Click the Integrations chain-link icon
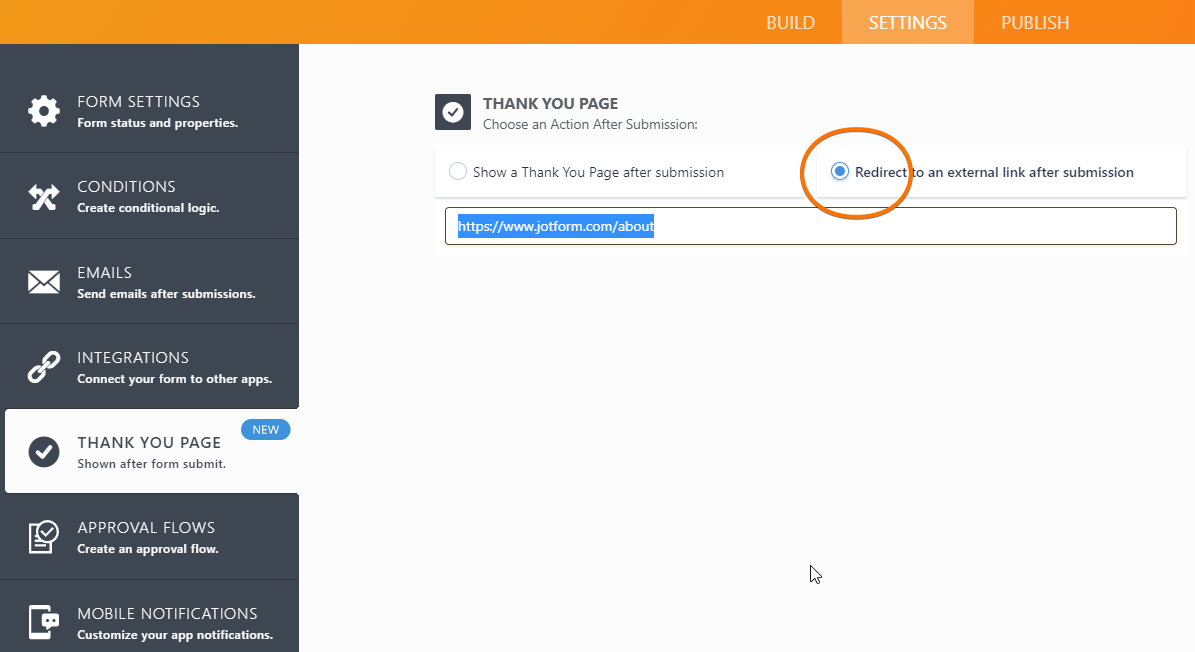 click(x=43, y=367)
